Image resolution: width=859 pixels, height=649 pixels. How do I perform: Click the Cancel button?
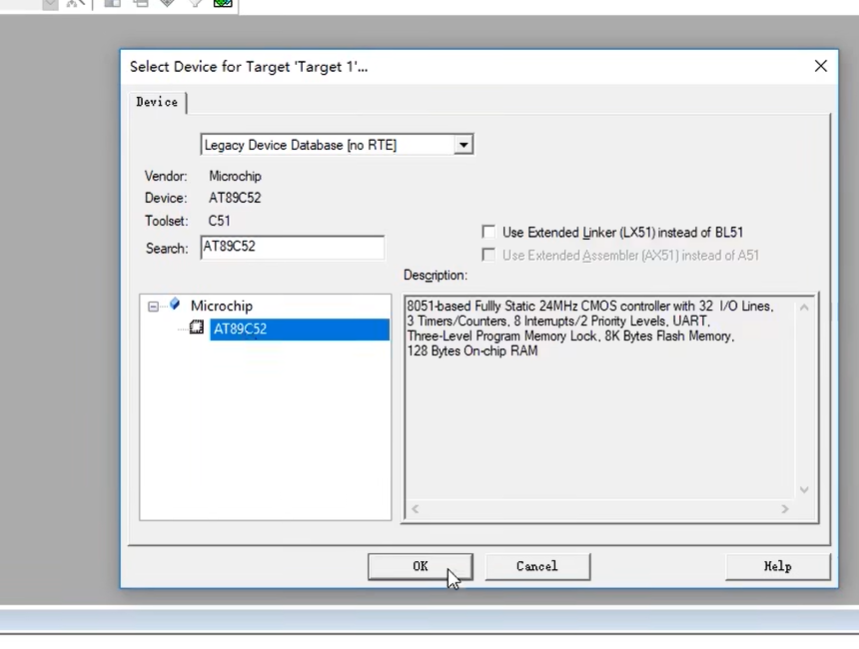[537, 566]
